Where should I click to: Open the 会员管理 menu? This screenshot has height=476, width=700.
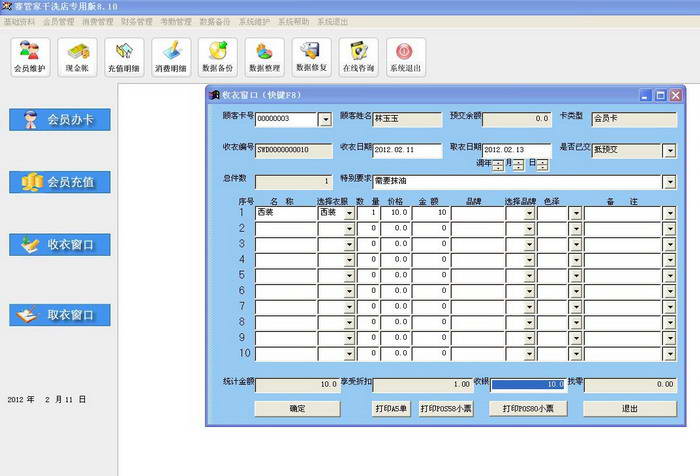[58, 21]
